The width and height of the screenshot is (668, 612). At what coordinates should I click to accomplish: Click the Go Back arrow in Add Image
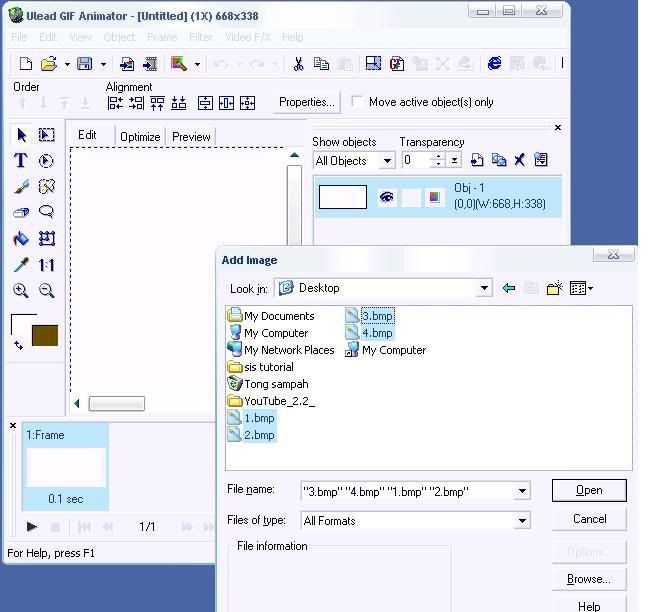pyautogui.click(x=509, y=288)
